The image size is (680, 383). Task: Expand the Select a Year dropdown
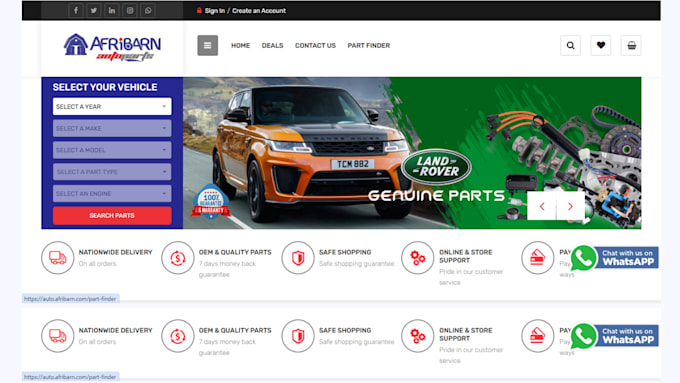(x=112, y=106)
